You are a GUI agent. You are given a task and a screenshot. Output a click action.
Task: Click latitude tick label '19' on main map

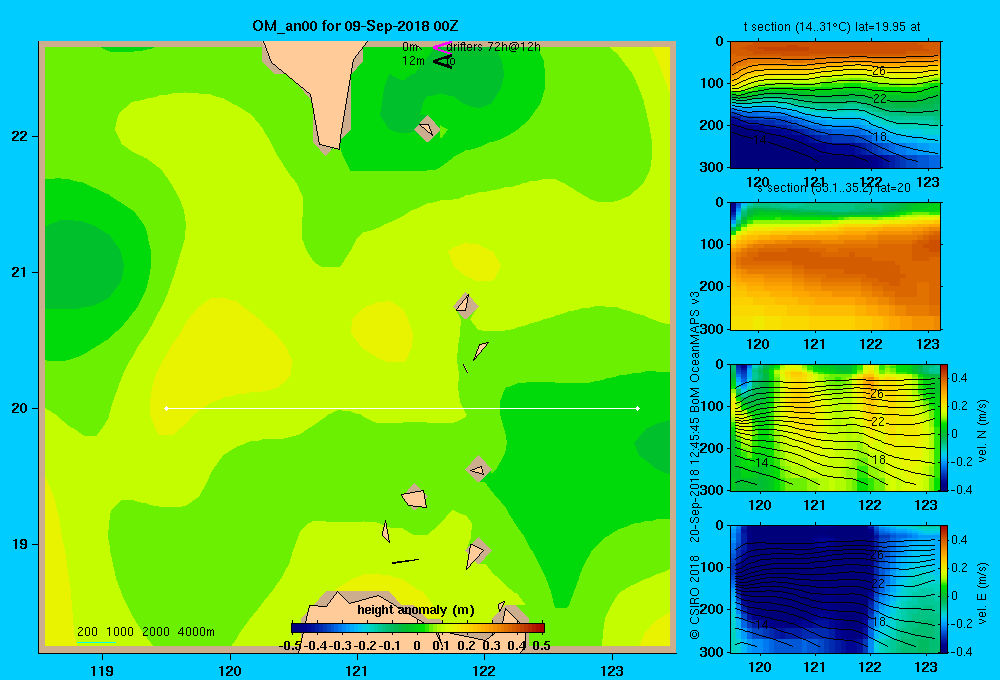click(x=20, y=544)
